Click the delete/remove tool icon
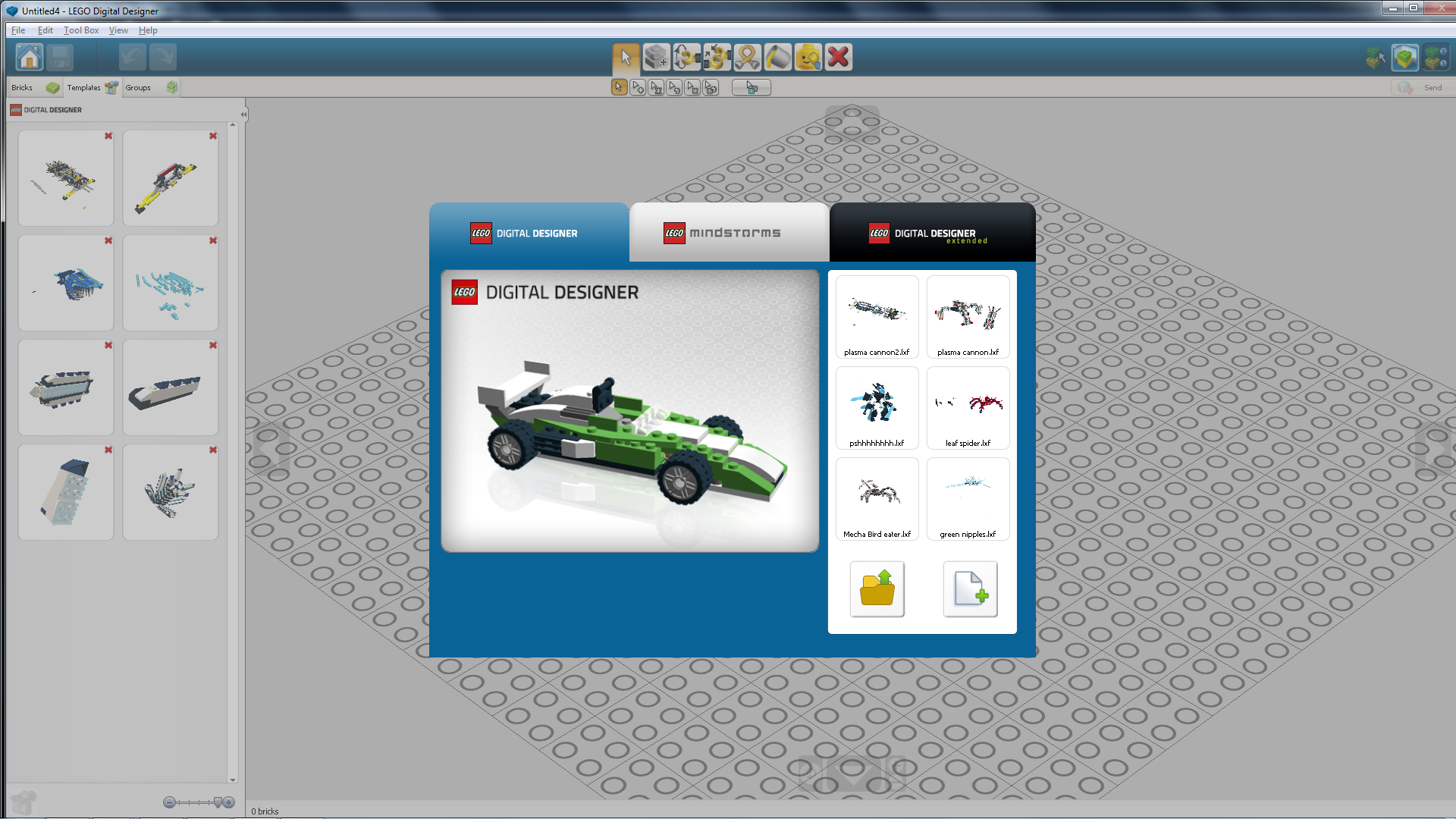1456x819 pixels. pos(839,58)
